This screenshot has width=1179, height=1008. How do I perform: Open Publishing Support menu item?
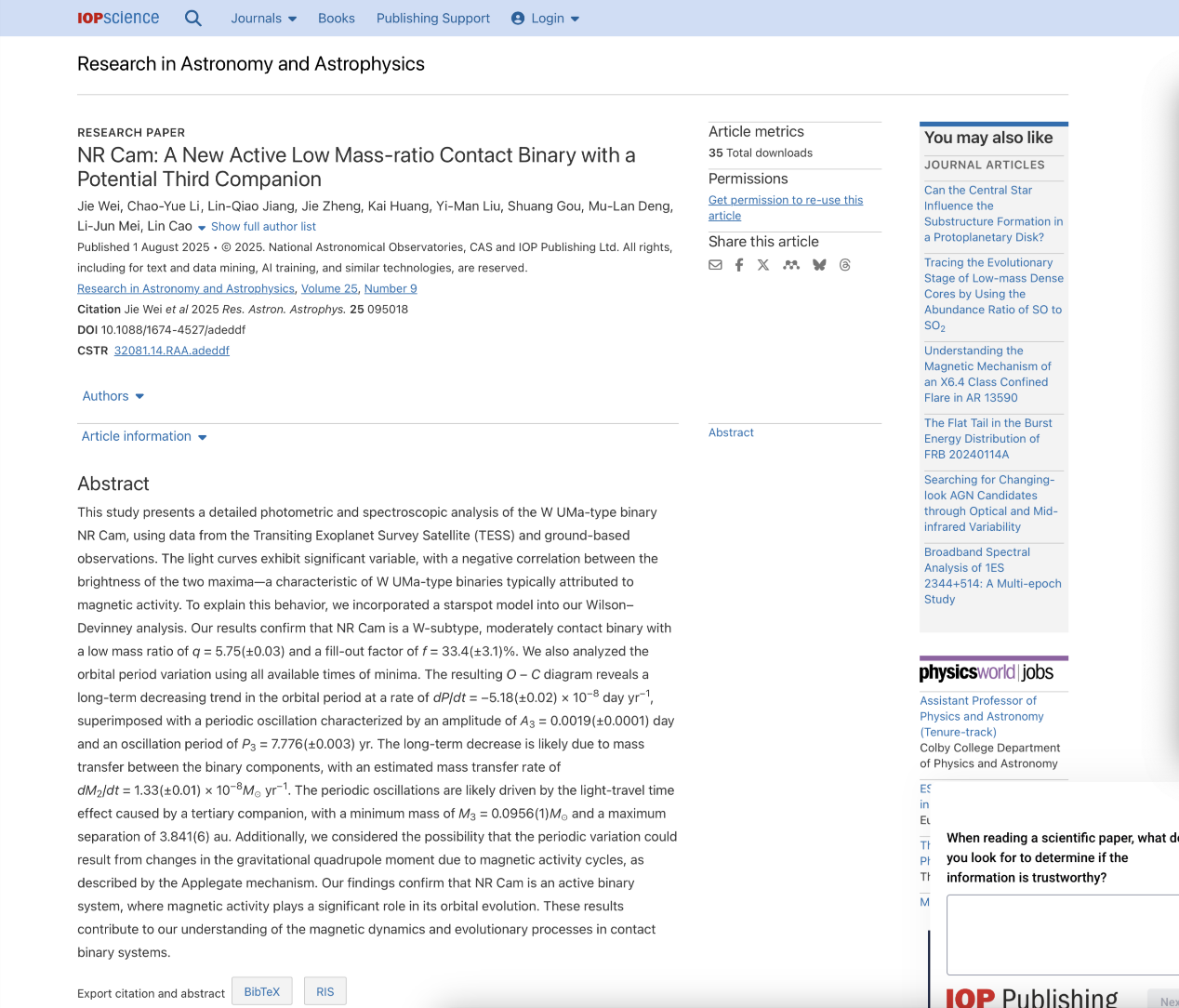point(432,19)
